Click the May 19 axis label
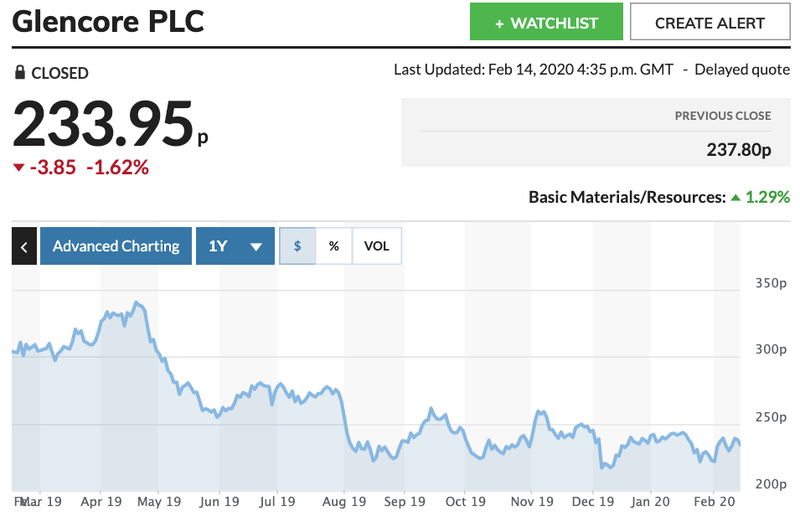The height and width of the screenshot is (517, 800). [159, 502]
